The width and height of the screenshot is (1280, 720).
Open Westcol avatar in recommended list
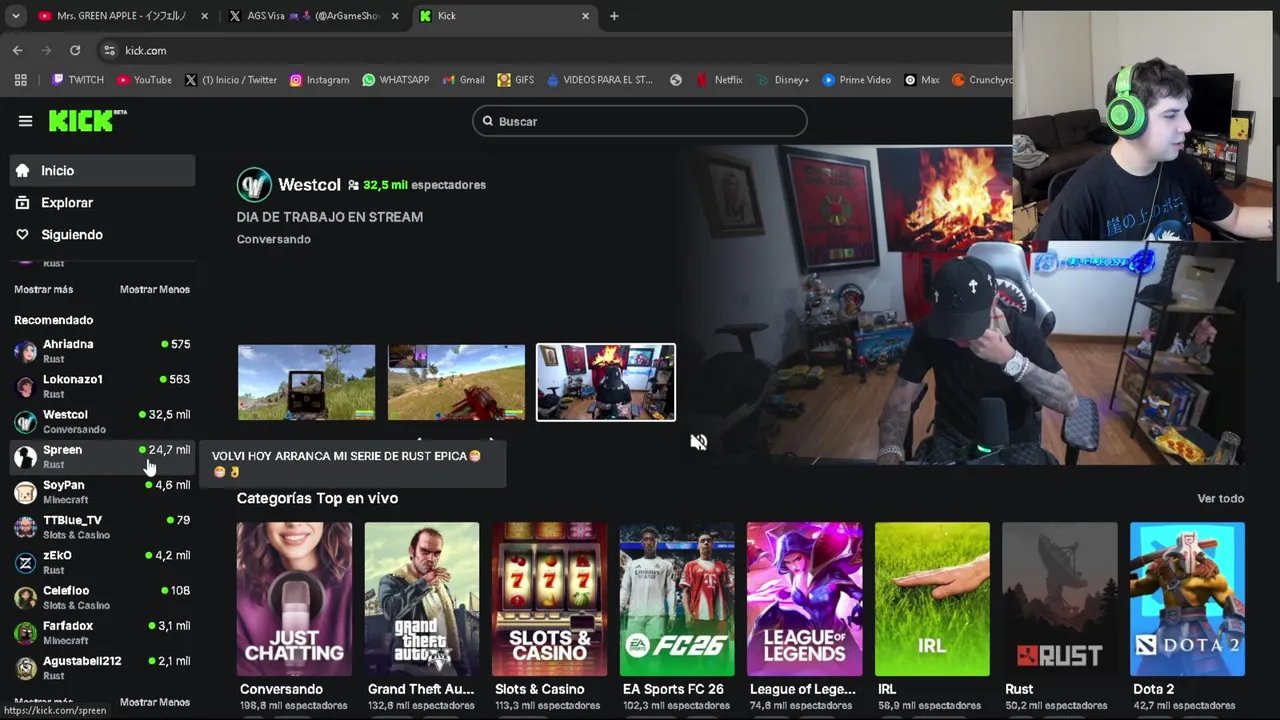click(25, 421)
